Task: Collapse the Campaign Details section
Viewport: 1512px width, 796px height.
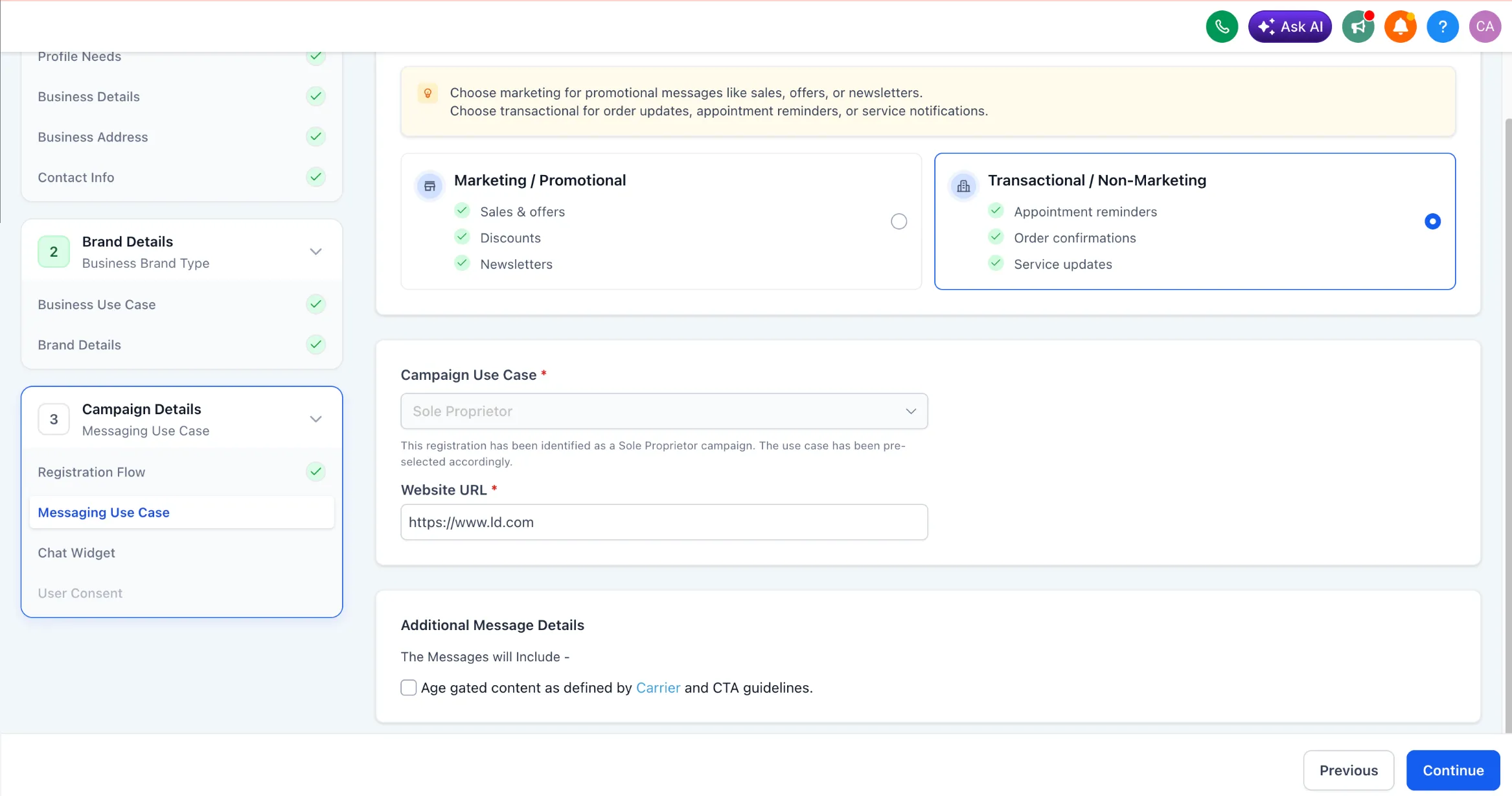Action: (x=315, y=419)
